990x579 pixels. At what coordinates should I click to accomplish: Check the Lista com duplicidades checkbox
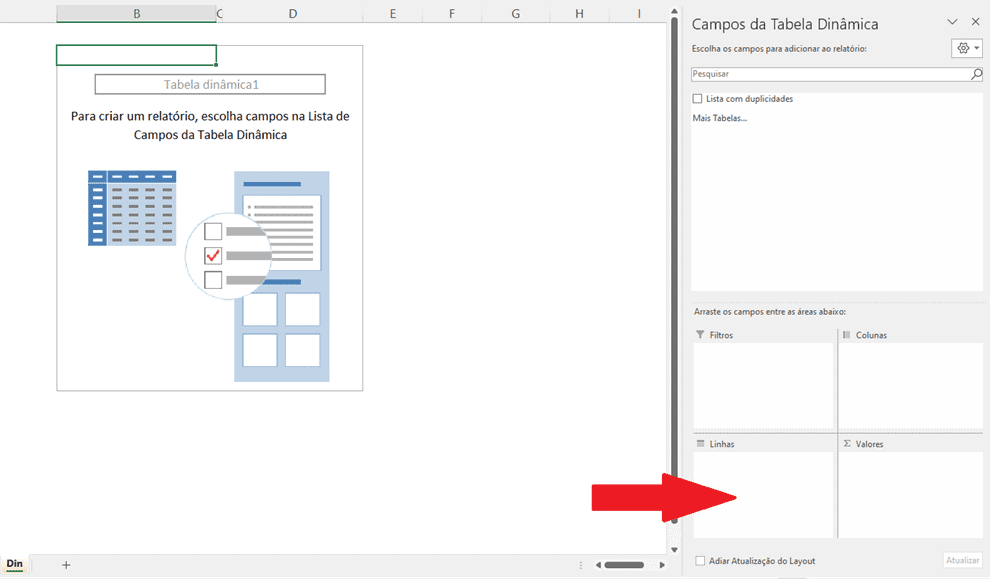pyautogui.click(x=698, y=99)
